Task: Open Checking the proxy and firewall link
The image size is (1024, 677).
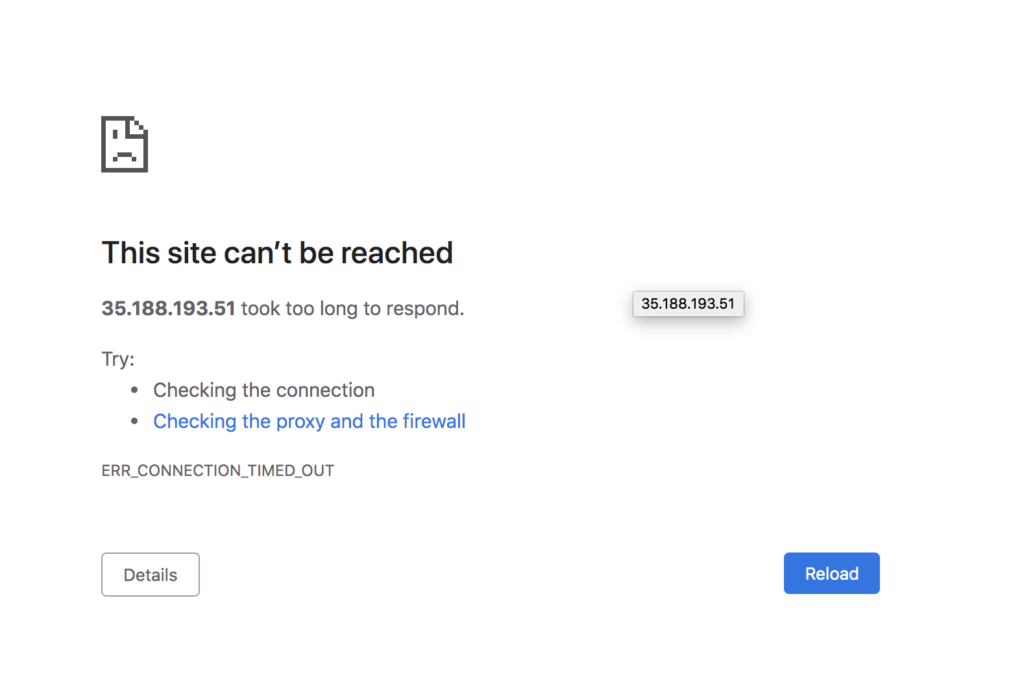Action: (x=309, y=421)
